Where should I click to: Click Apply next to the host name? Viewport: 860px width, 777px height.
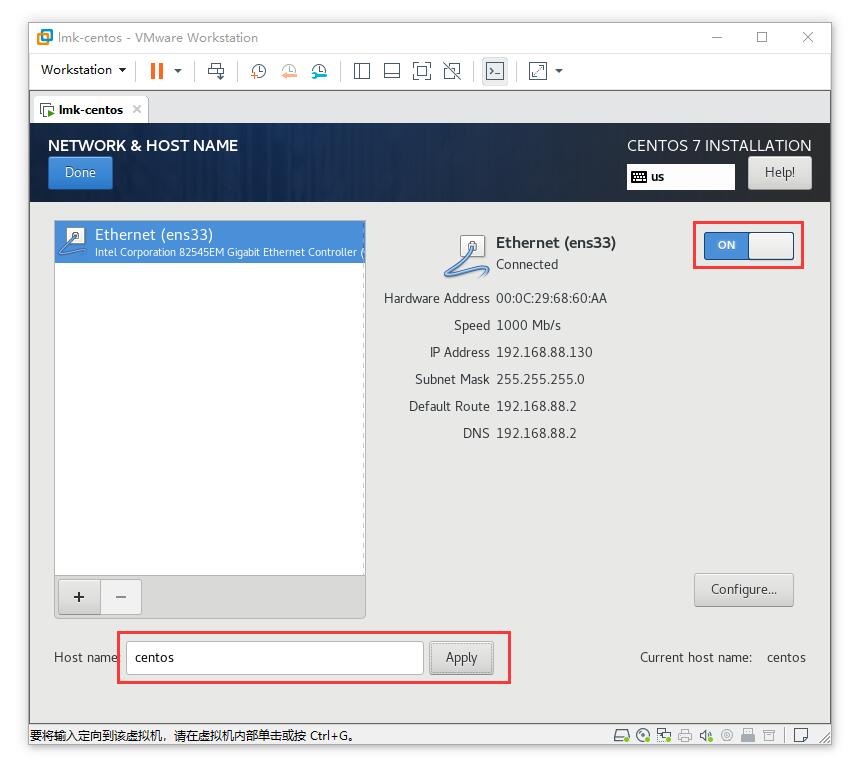(x=461, y=657)
